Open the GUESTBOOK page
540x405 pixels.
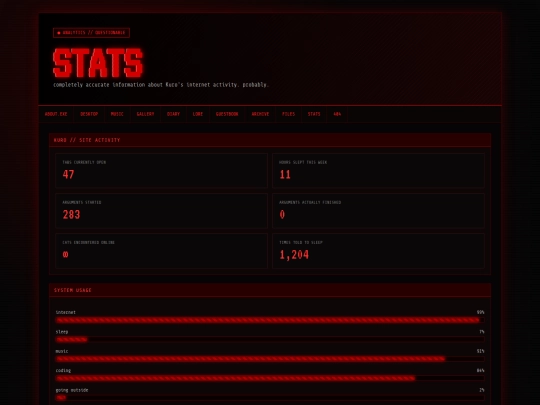coord(227,114)
